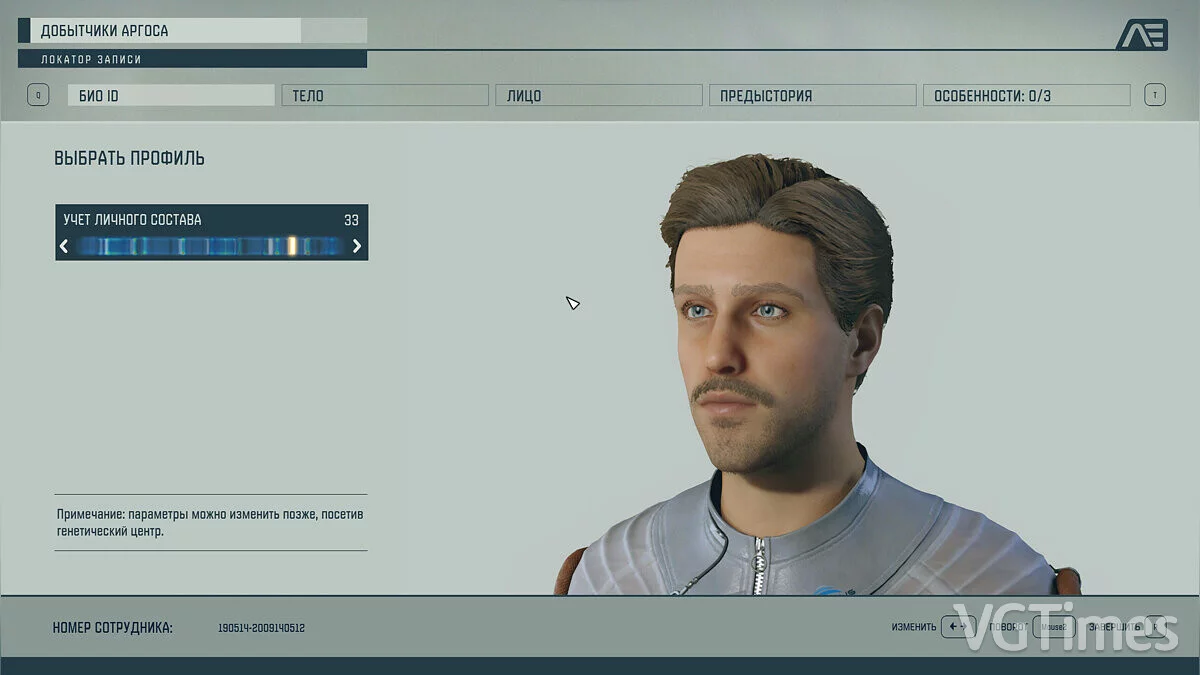1200x675 pixels.
Task: Select the БИО ID tab
Action: click(x=171, y=96)
